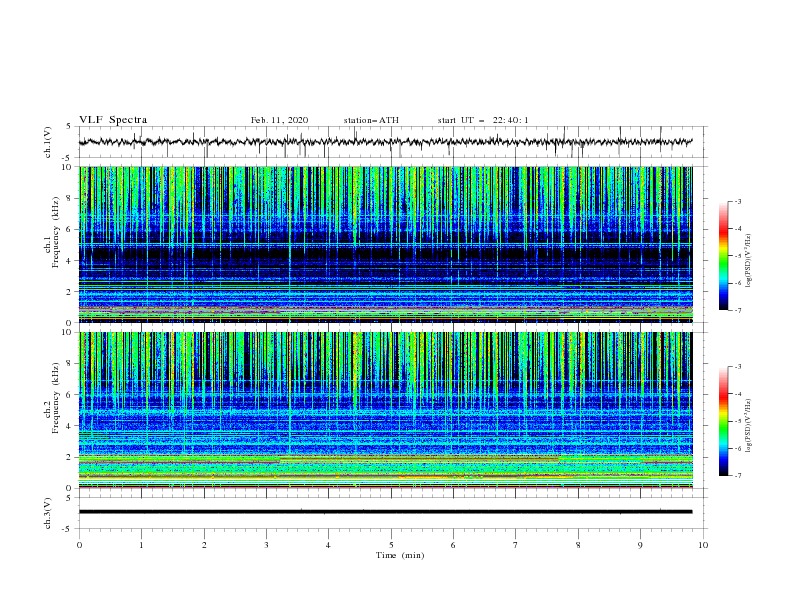Click the ch.1 spectrogram color bar
The width and height of the screenshot is (792, 612).
[x=724, y=256]
